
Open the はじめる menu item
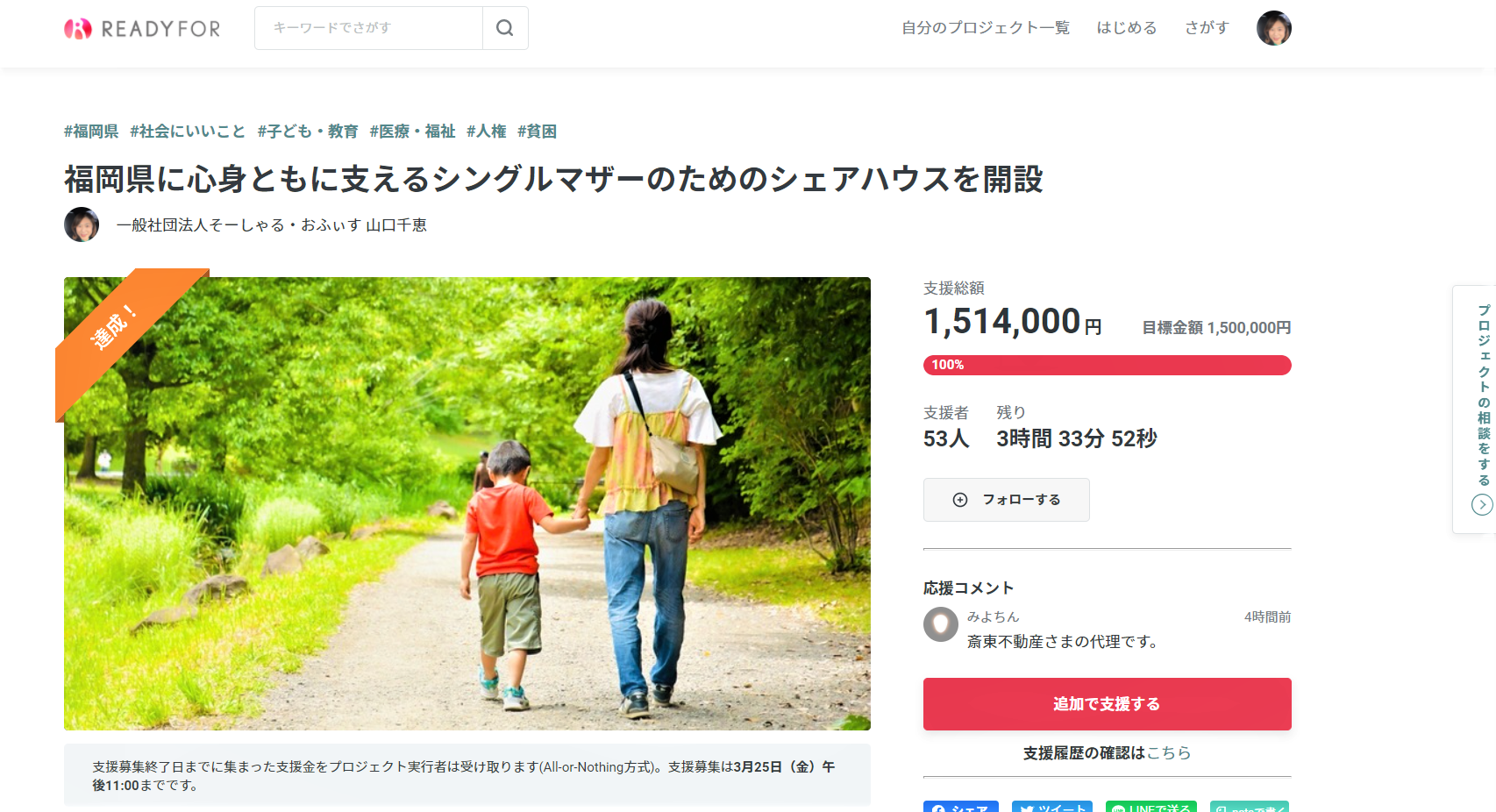click(x=1127, y=28)
